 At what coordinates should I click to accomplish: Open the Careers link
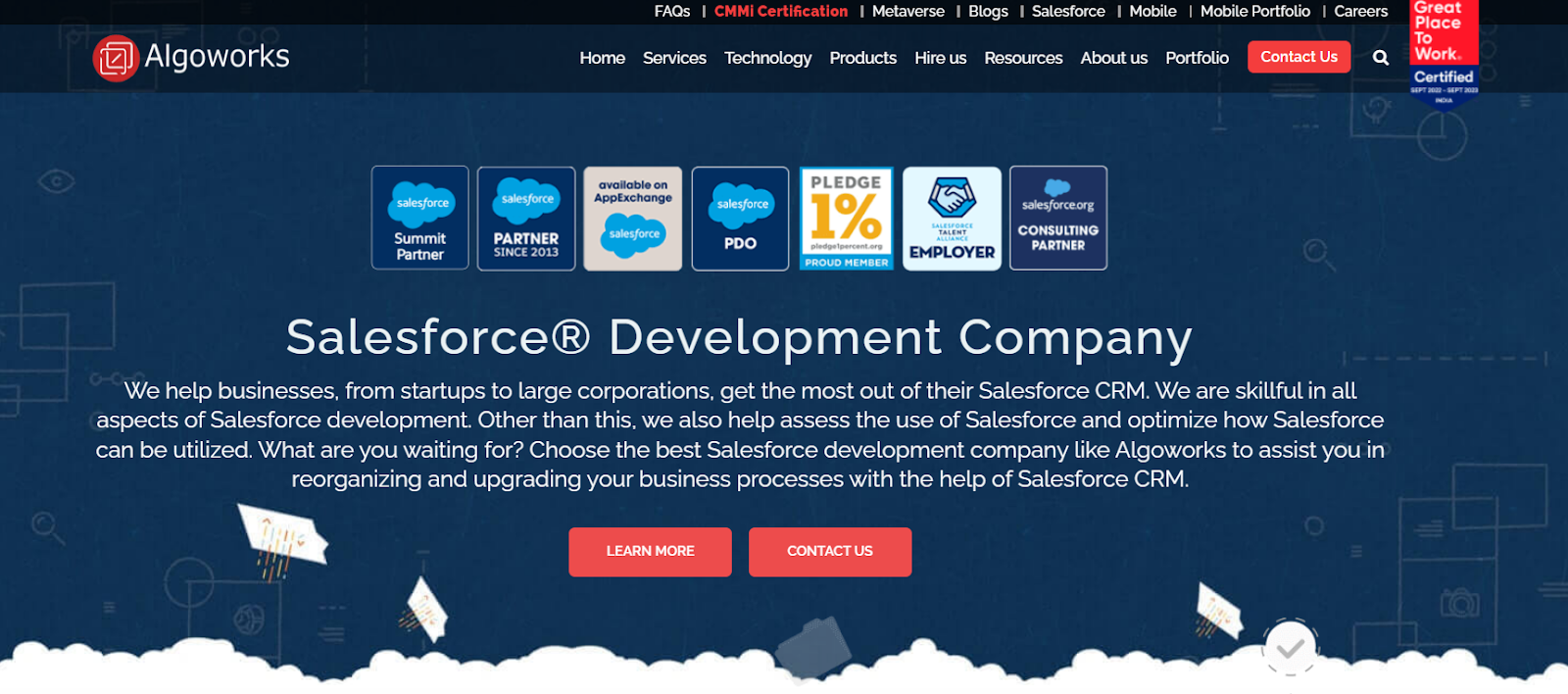(x=1361, y=11)
